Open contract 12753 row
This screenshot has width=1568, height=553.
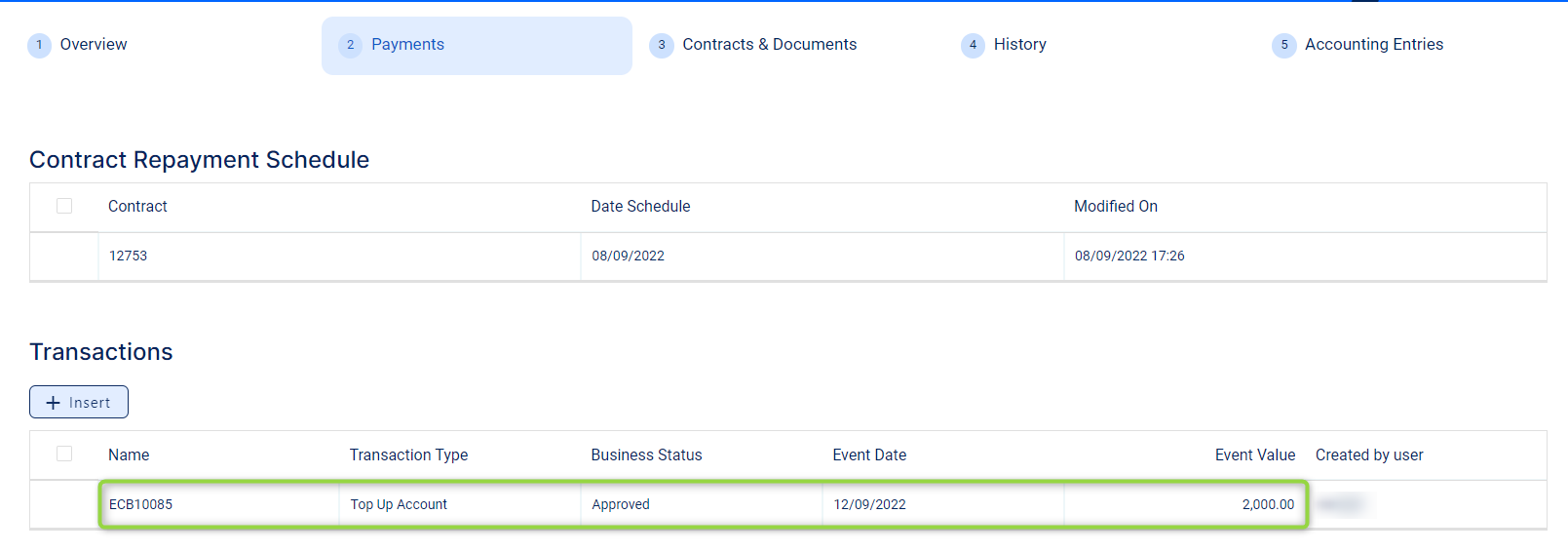(128, 257)
